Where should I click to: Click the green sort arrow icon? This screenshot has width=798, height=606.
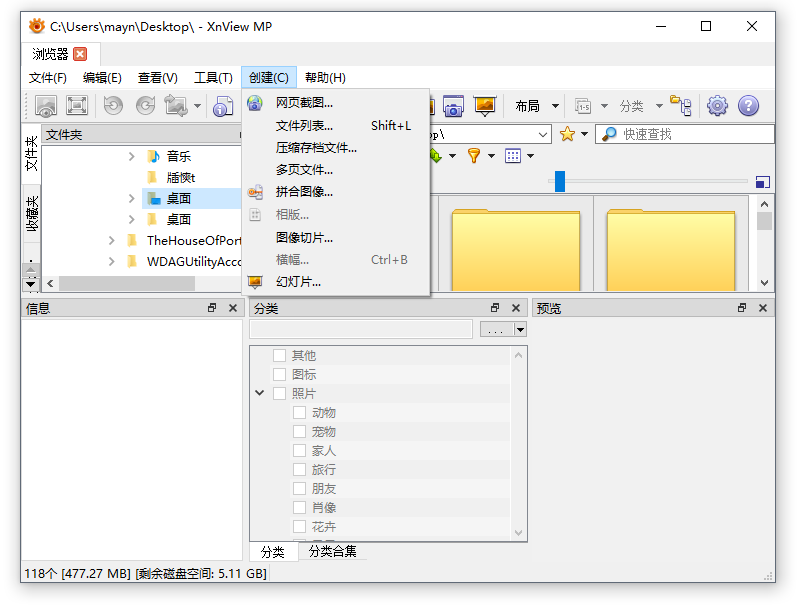click(435, 156)
